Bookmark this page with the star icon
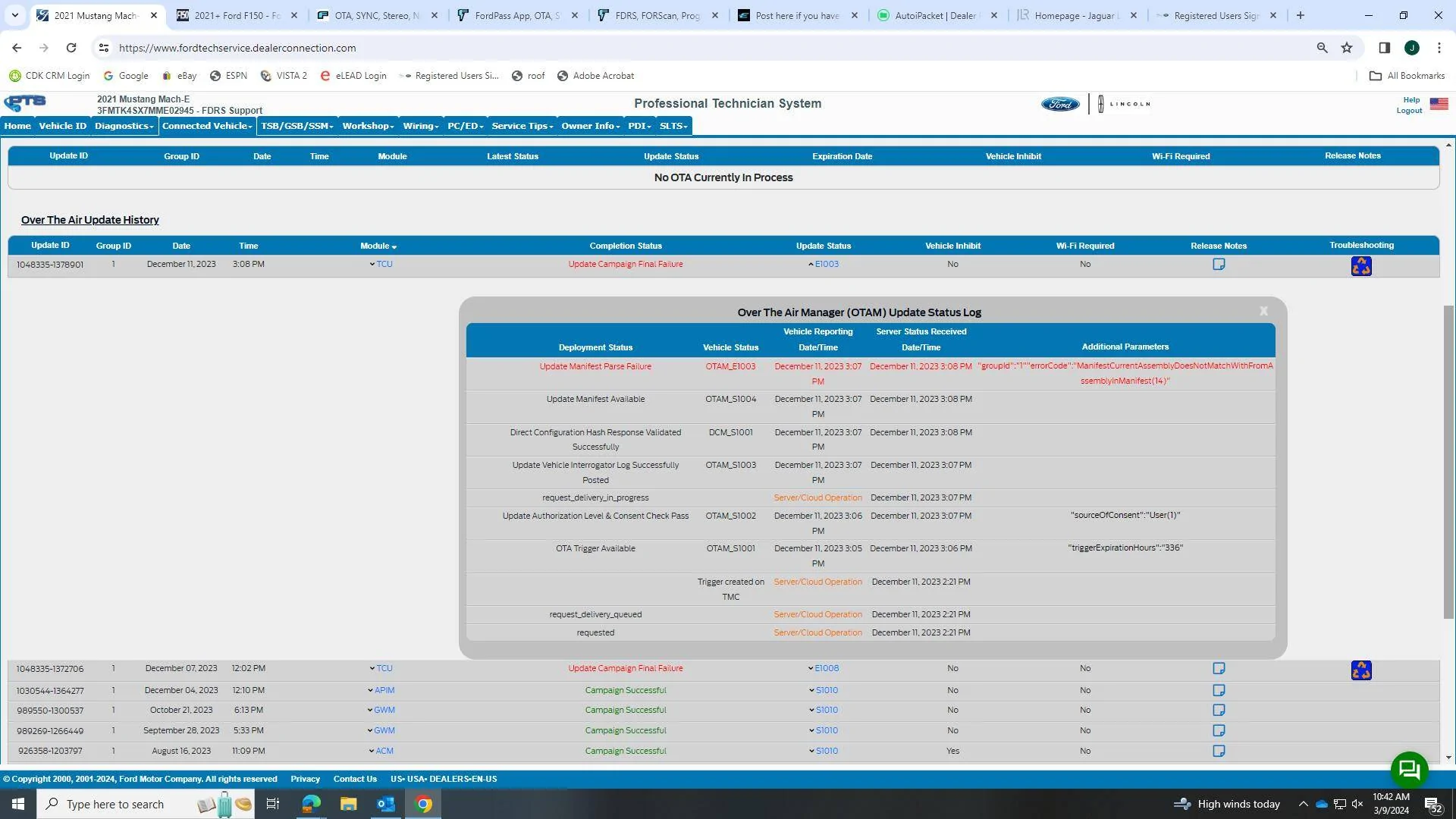The width and height of the screenshot is (1456, 819). tap(1347, 48)
